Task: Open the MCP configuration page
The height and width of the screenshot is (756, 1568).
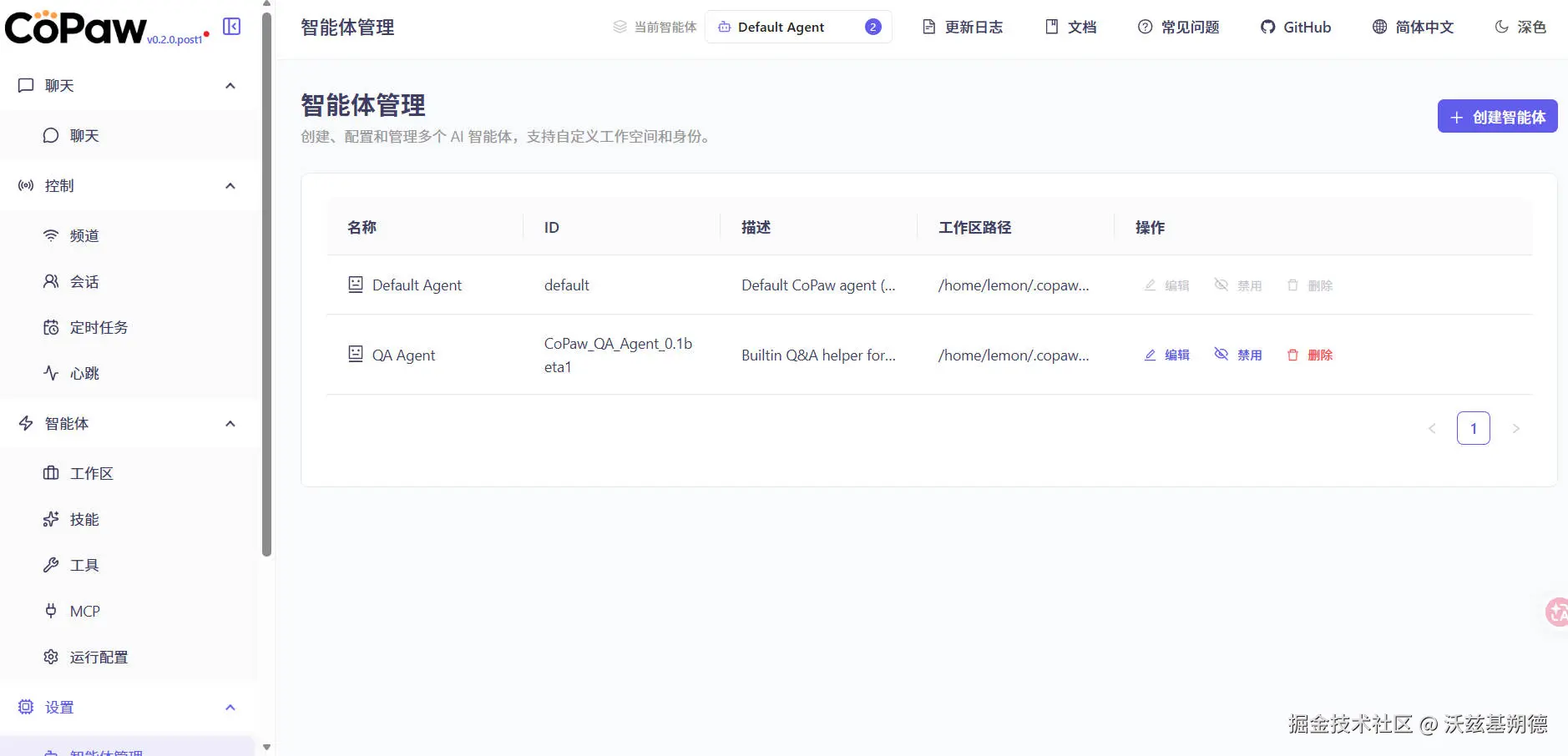Action: point(83,611)
